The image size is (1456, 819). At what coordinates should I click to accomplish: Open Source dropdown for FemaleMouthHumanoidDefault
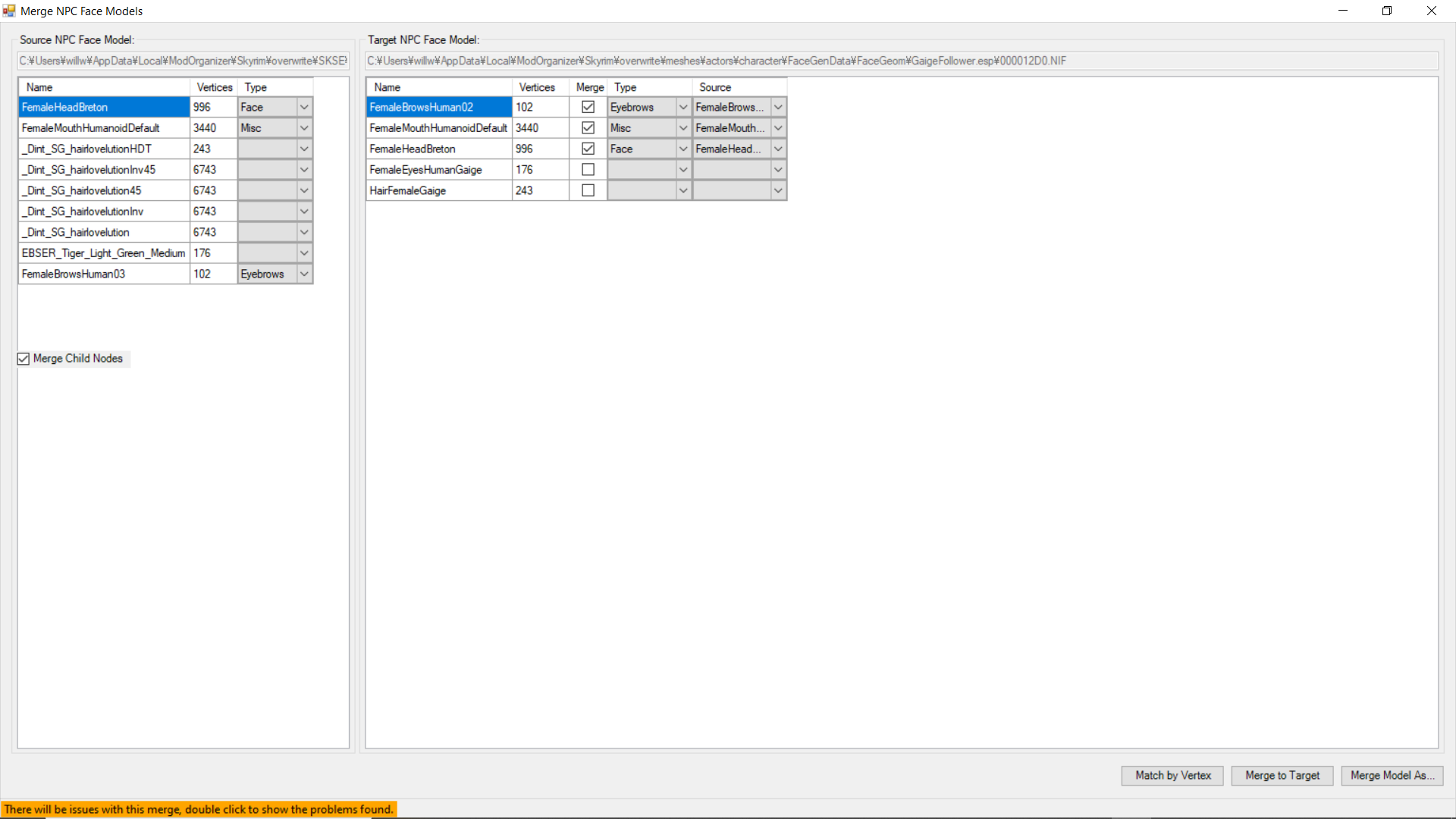778,127
